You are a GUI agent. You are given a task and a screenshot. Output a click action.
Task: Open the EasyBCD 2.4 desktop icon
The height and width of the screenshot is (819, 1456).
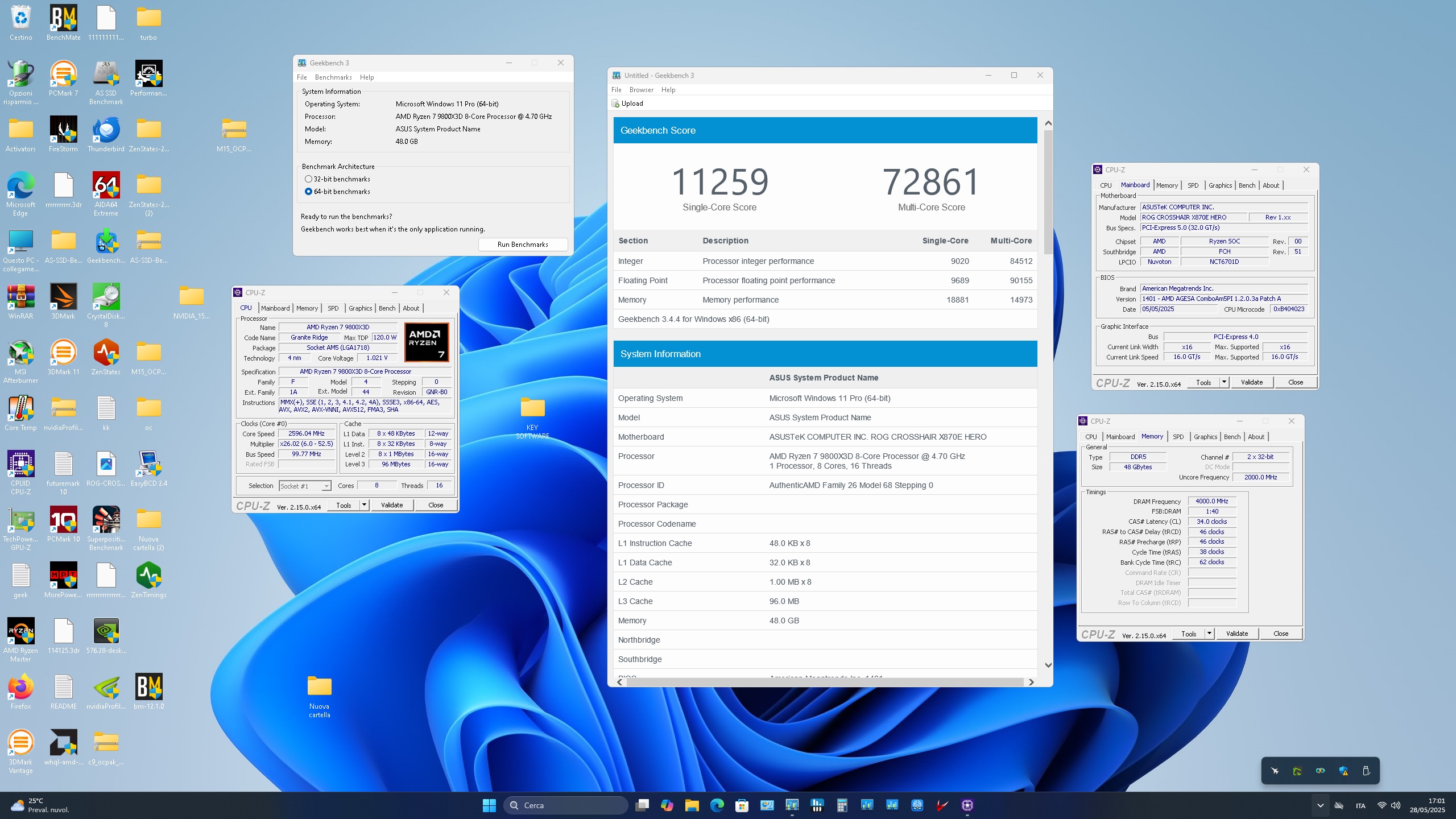[x=148, y=469]
